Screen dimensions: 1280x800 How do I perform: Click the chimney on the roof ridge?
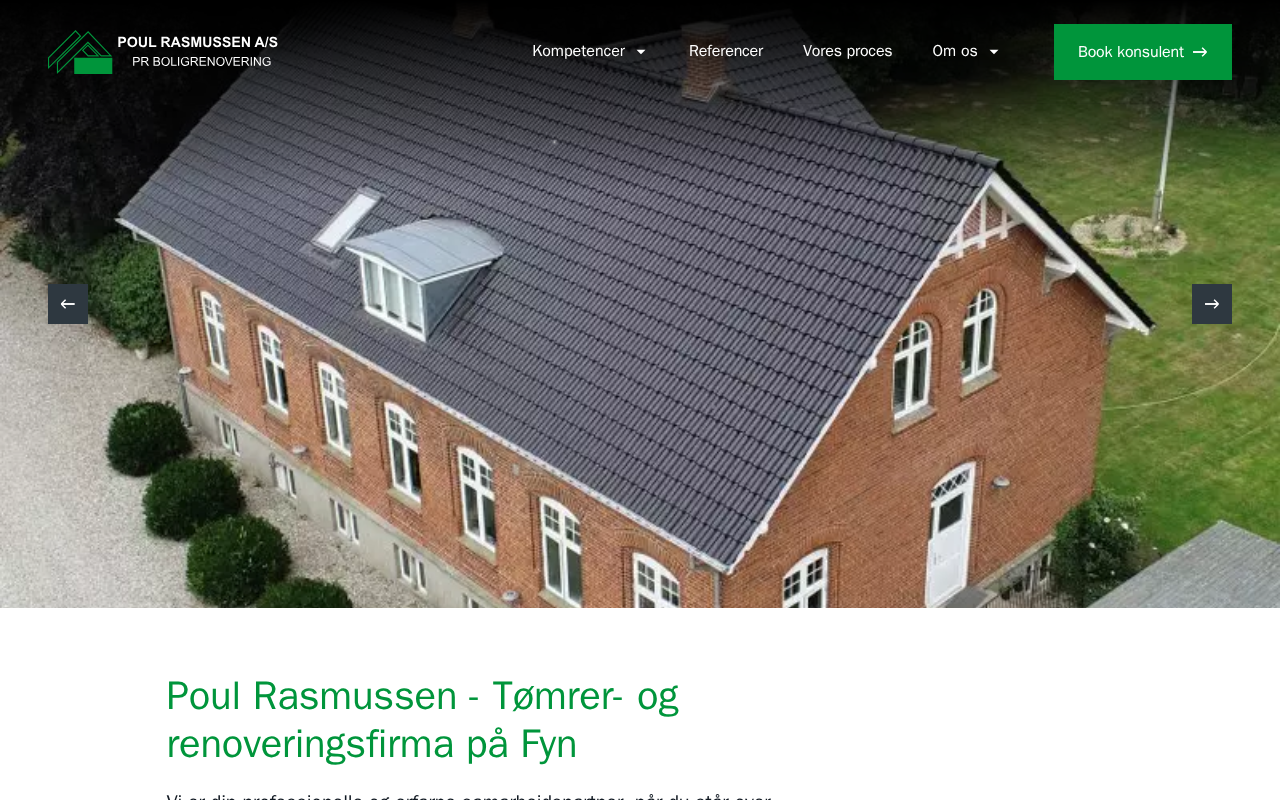[705, 62]
